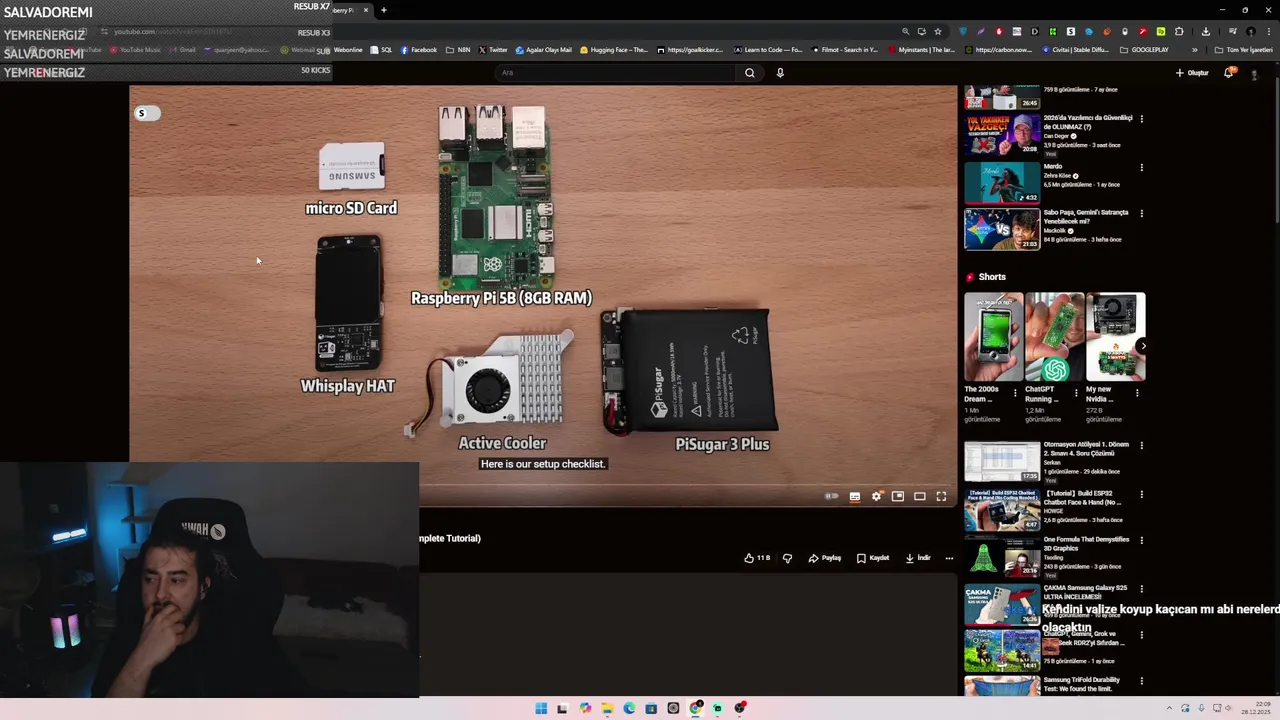The height and width of the screenshot is (720, 1280).
Task: Open File Explorer from taskbar
Action: [x=607, y=708]
